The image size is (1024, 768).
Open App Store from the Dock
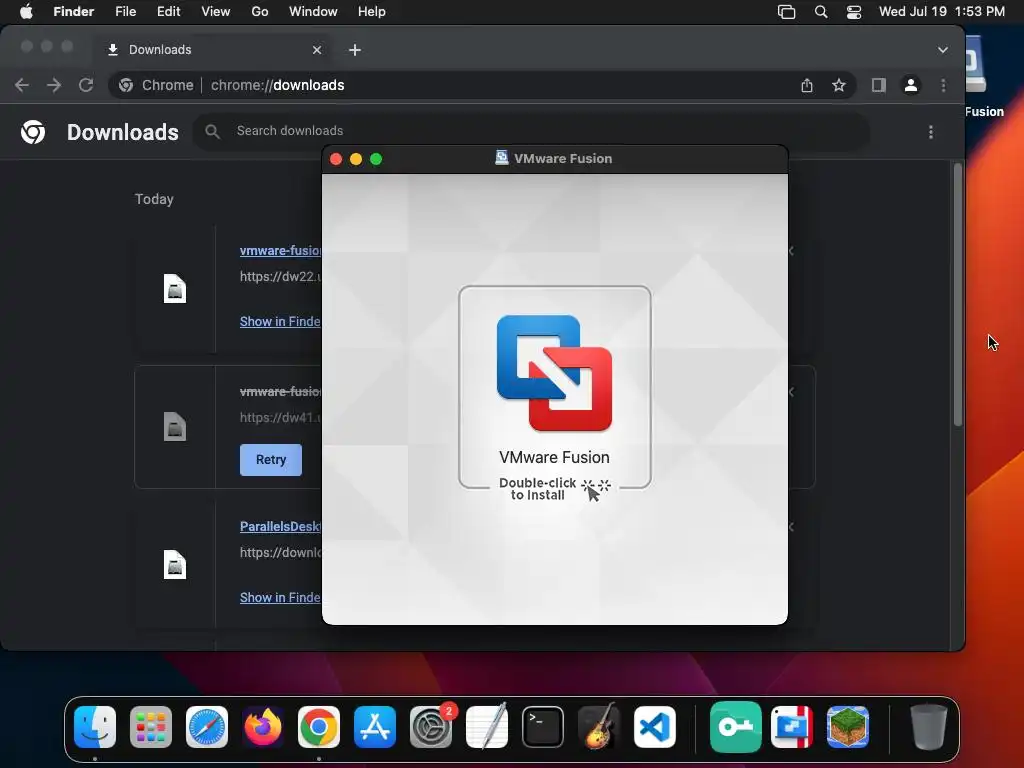[x=375, y=727]
